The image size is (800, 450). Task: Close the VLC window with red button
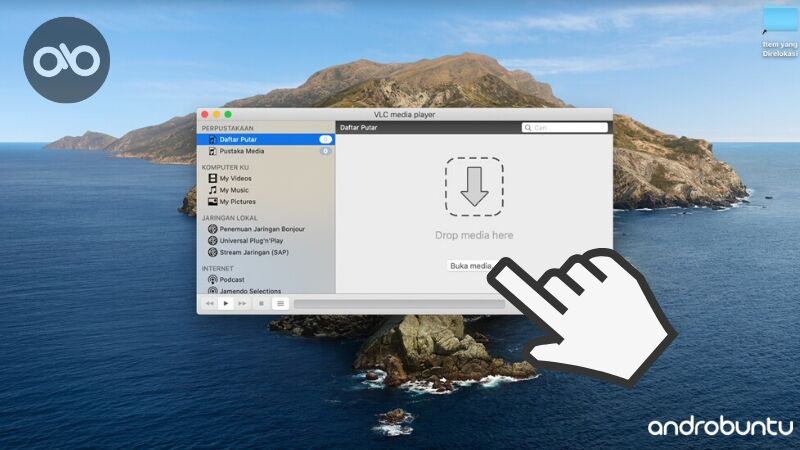[205, 115]
